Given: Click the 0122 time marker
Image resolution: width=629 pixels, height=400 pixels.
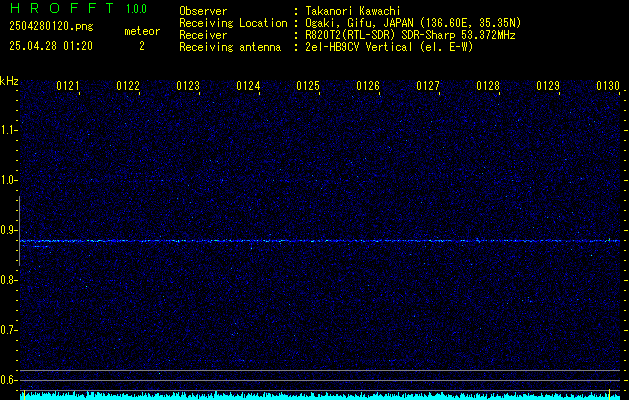Looking at the screenshot, I should (x=128, y=85).
